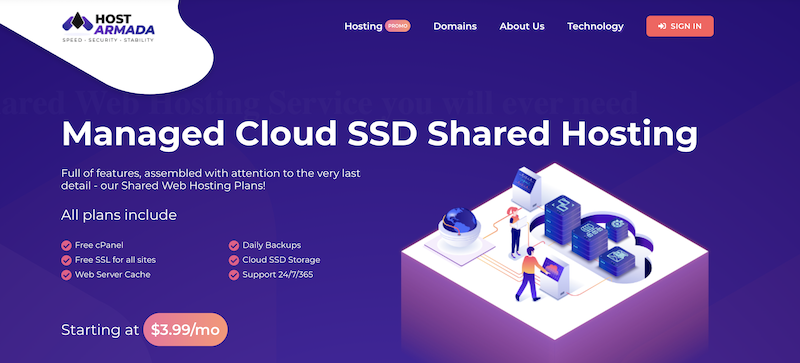Click the PROMO badge next to Hosting

397,26
